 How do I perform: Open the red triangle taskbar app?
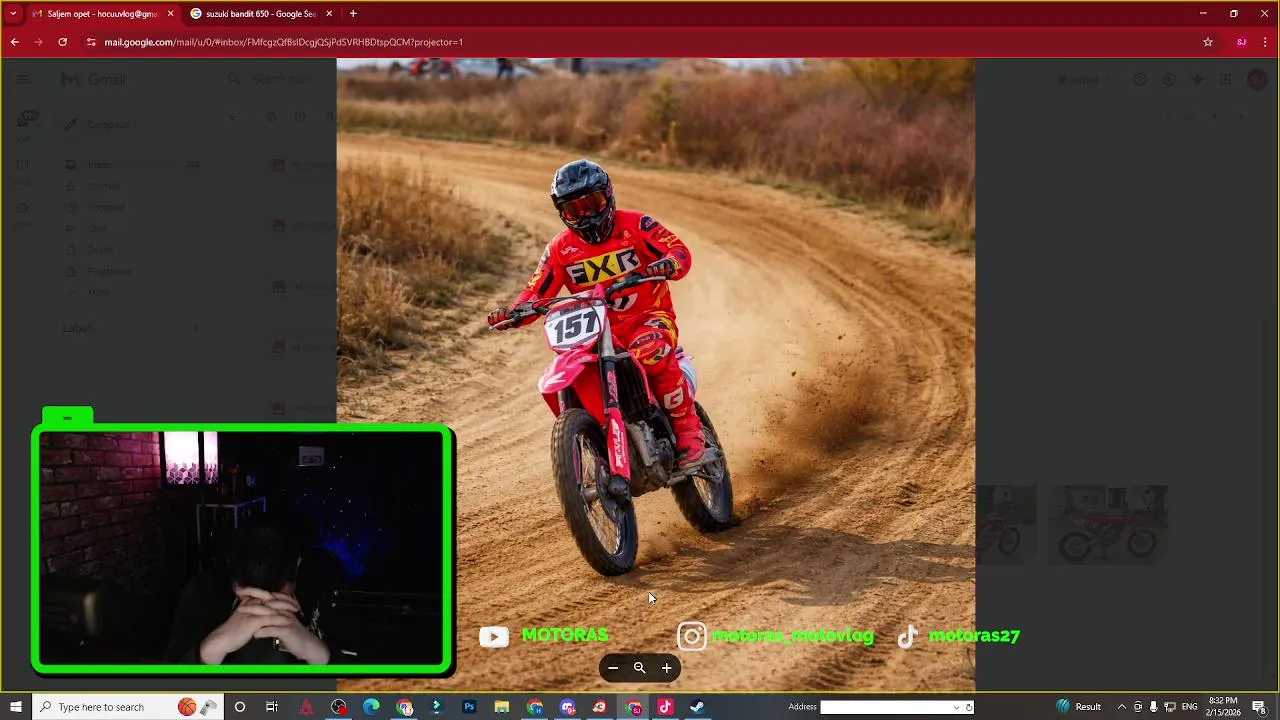[306, 707]
